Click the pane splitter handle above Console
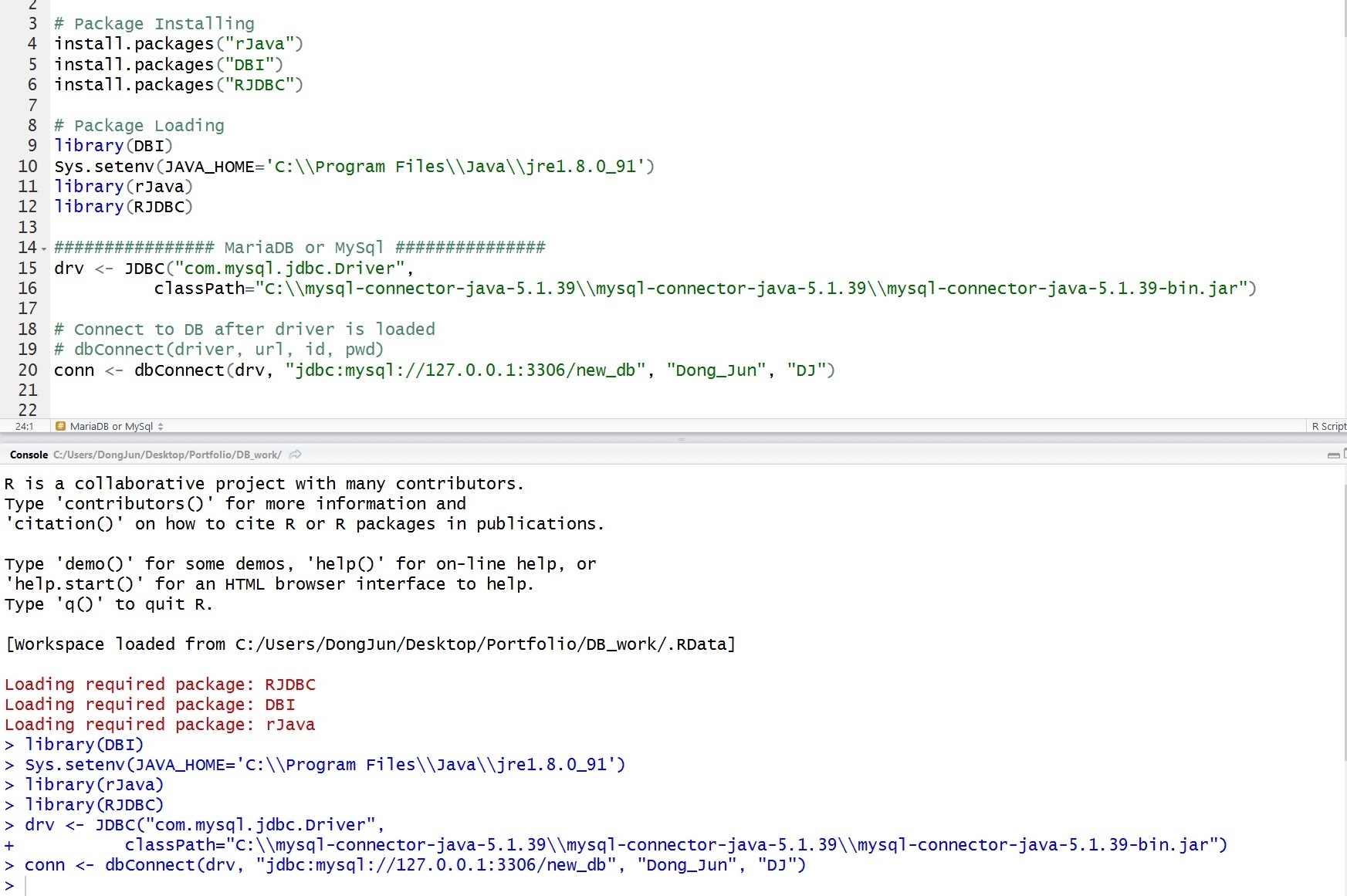 pyautogui.click(x=681, y=439)
